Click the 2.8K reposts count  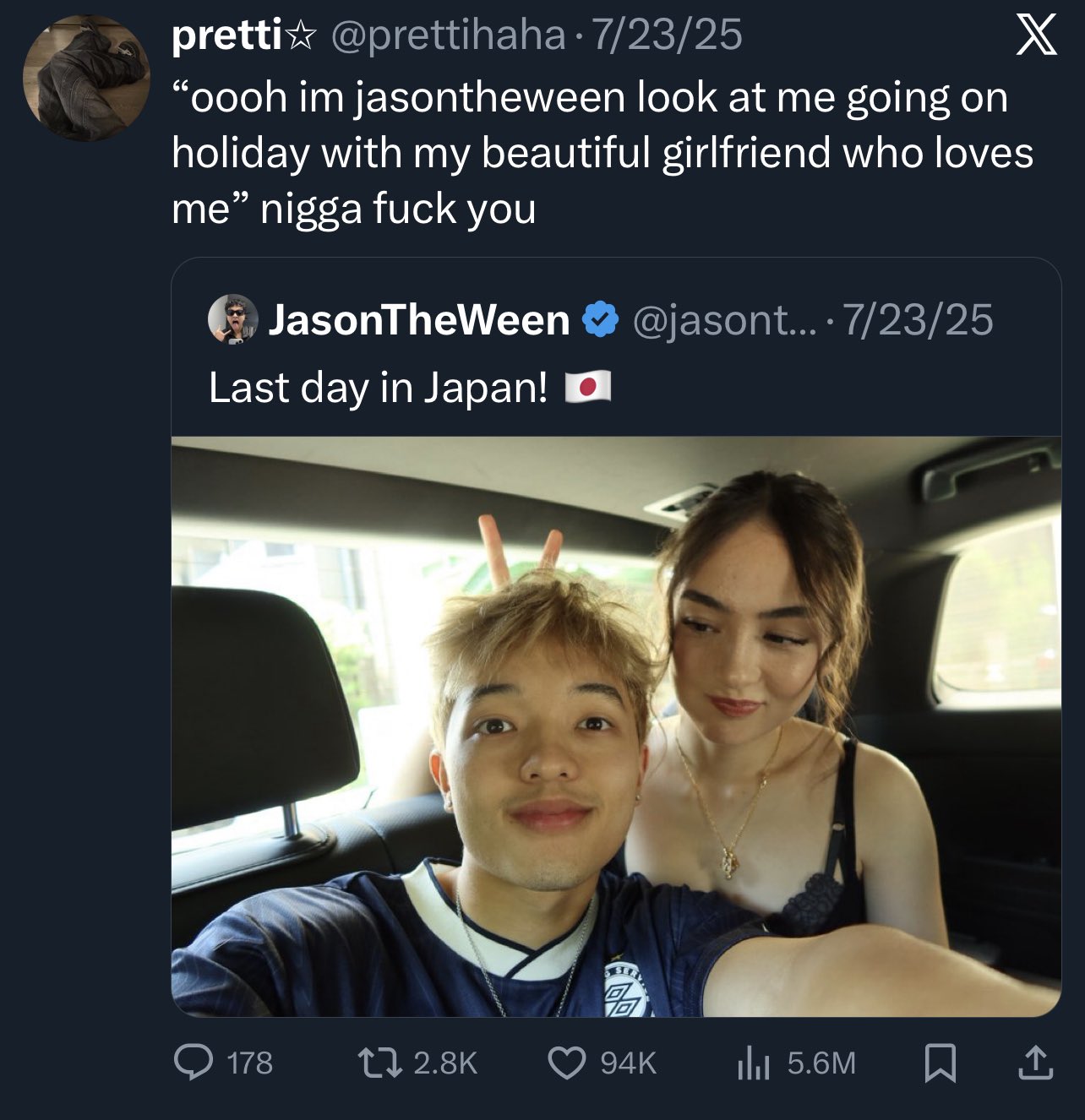(x=446, y=1063)
